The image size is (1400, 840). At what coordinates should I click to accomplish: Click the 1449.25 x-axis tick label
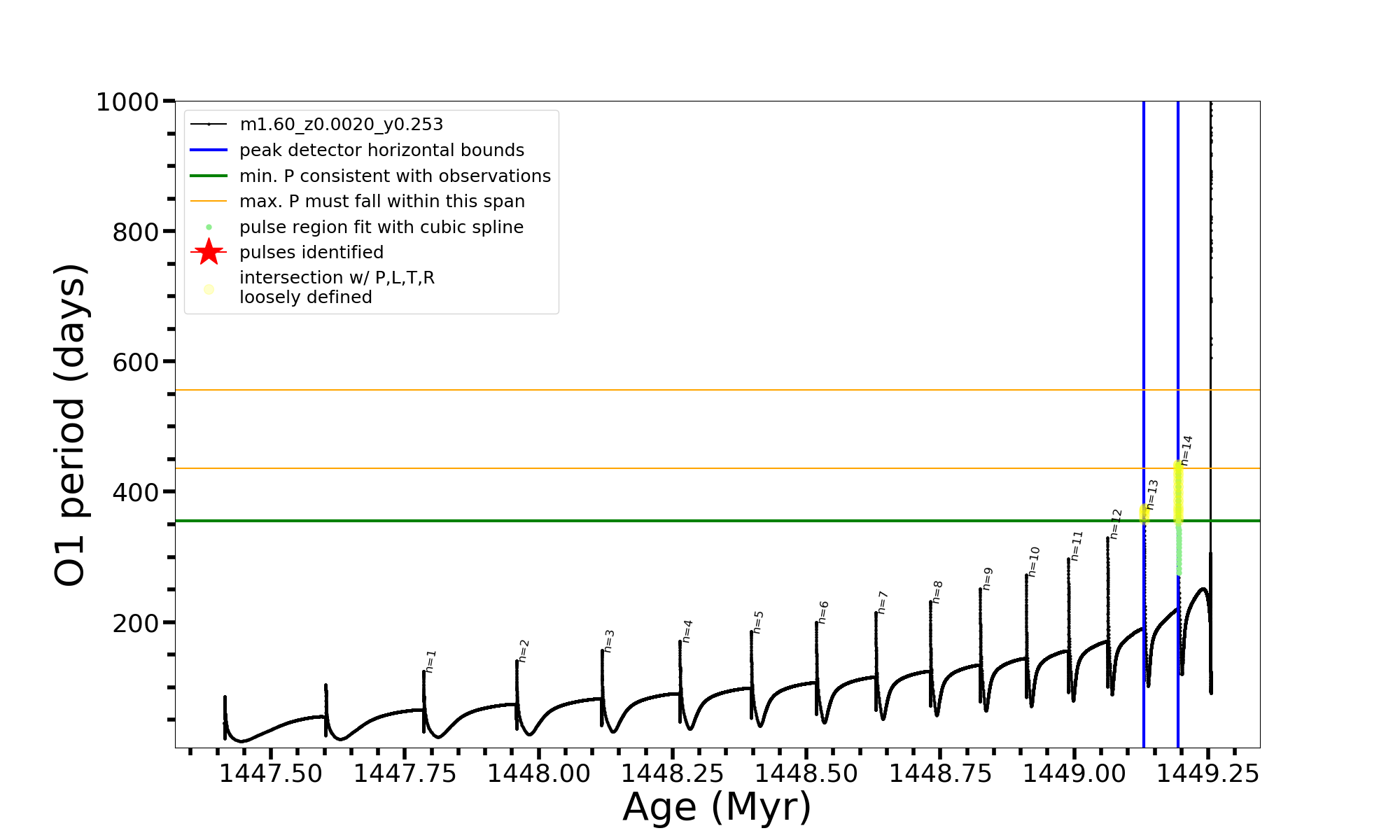coord(1207,773)
